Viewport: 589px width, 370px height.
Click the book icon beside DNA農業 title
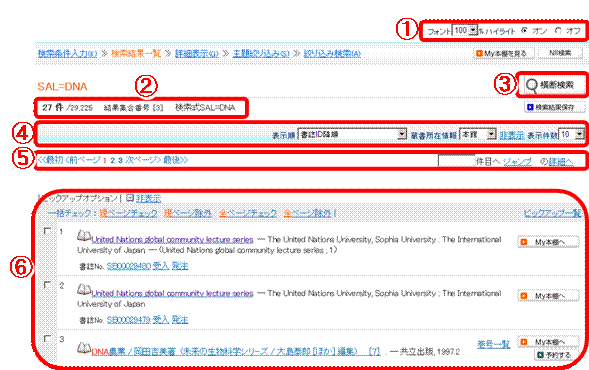[84, 348]
